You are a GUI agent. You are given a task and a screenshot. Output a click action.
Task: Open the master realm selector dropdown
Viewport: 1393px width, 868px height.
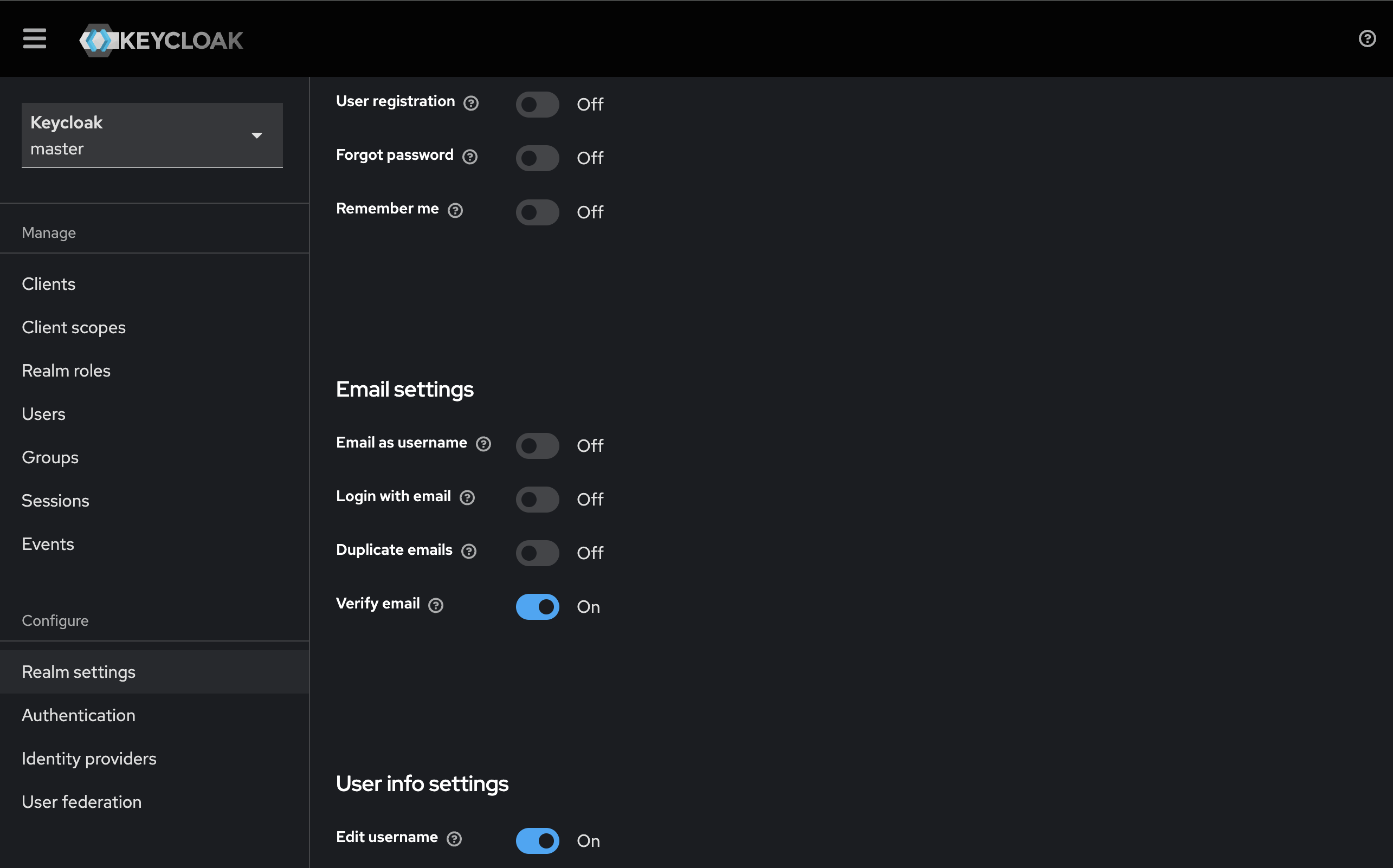152,135
